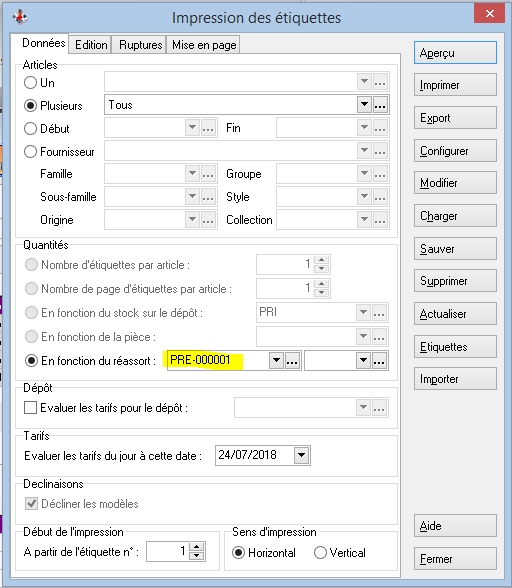Open browse button for Groupe field

pyautogui.click(x=380, y=174)
